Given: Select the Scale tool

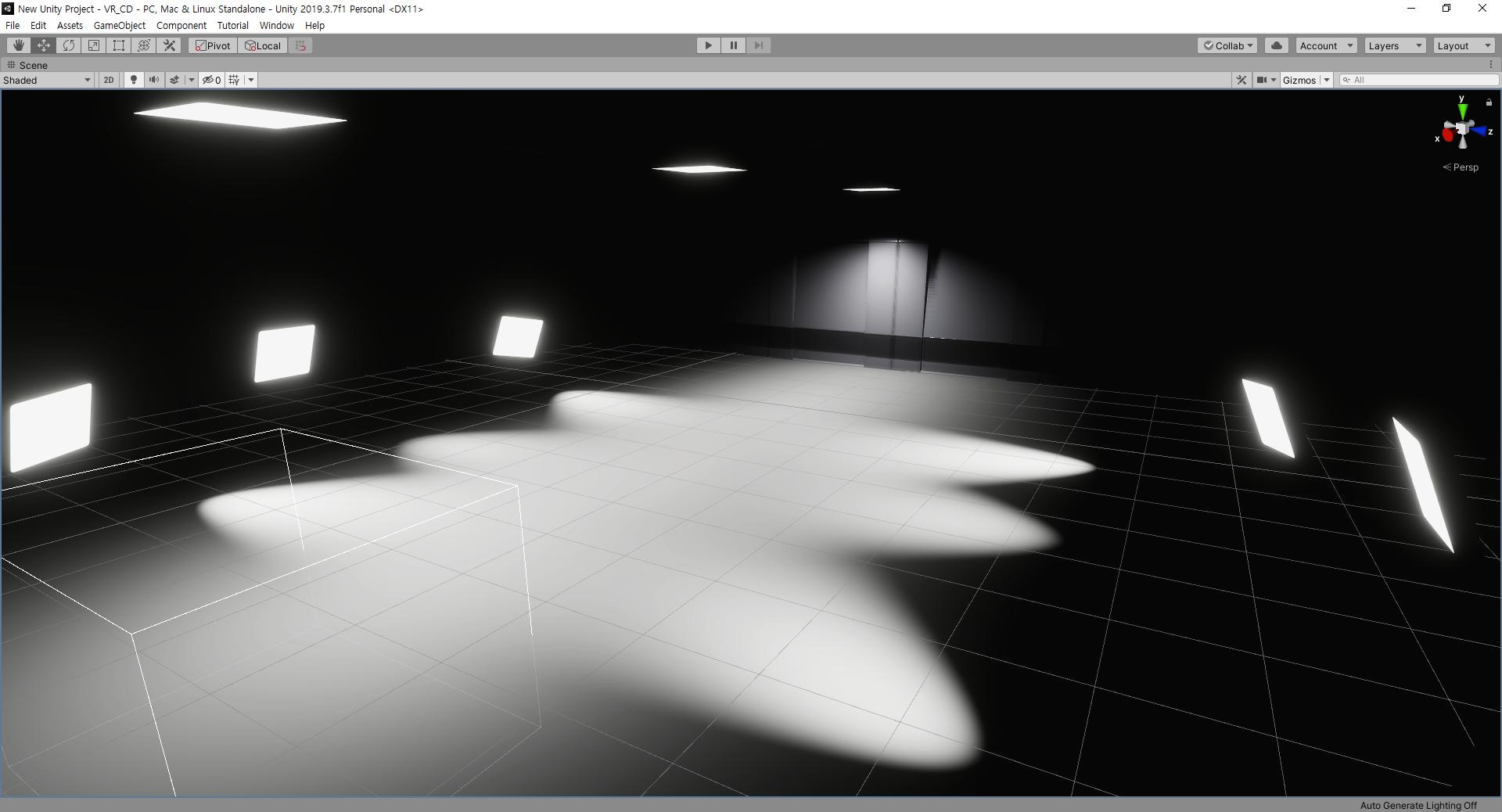Looking at the screenshot, I should (x=94, y=45).
